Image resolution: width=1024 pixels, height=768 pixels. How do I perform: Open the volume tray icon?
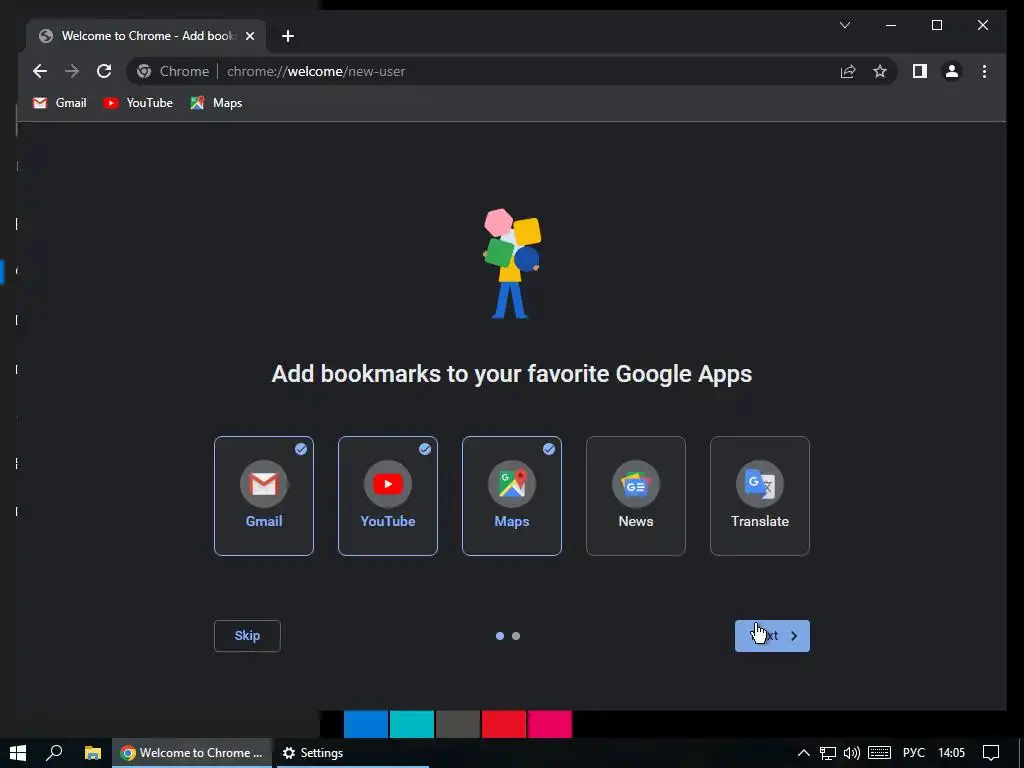point(852,752)
